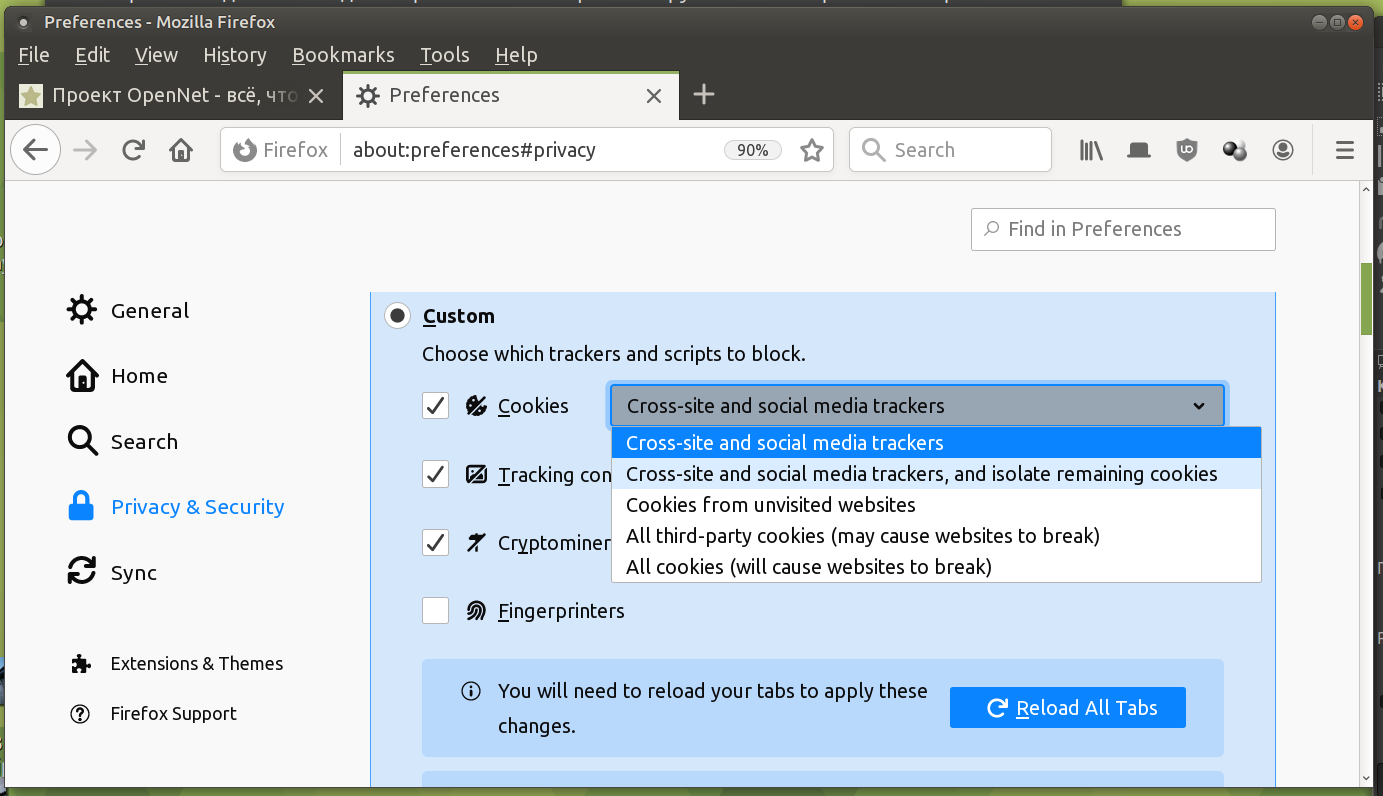
Task: Click the 90% zoom level indicator
Action: pyautogui.click(x=752, y=150)
